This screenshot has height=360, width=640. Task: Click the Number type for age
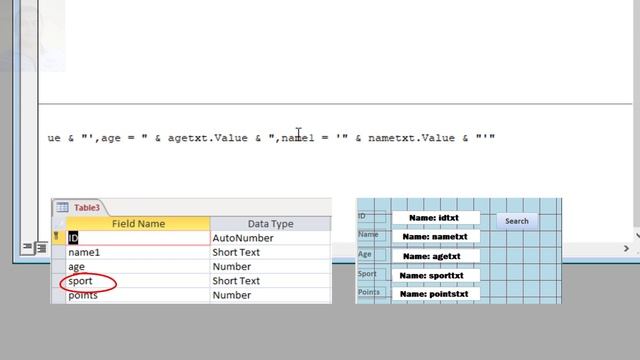pyautogui.click(x=270, y=267)
